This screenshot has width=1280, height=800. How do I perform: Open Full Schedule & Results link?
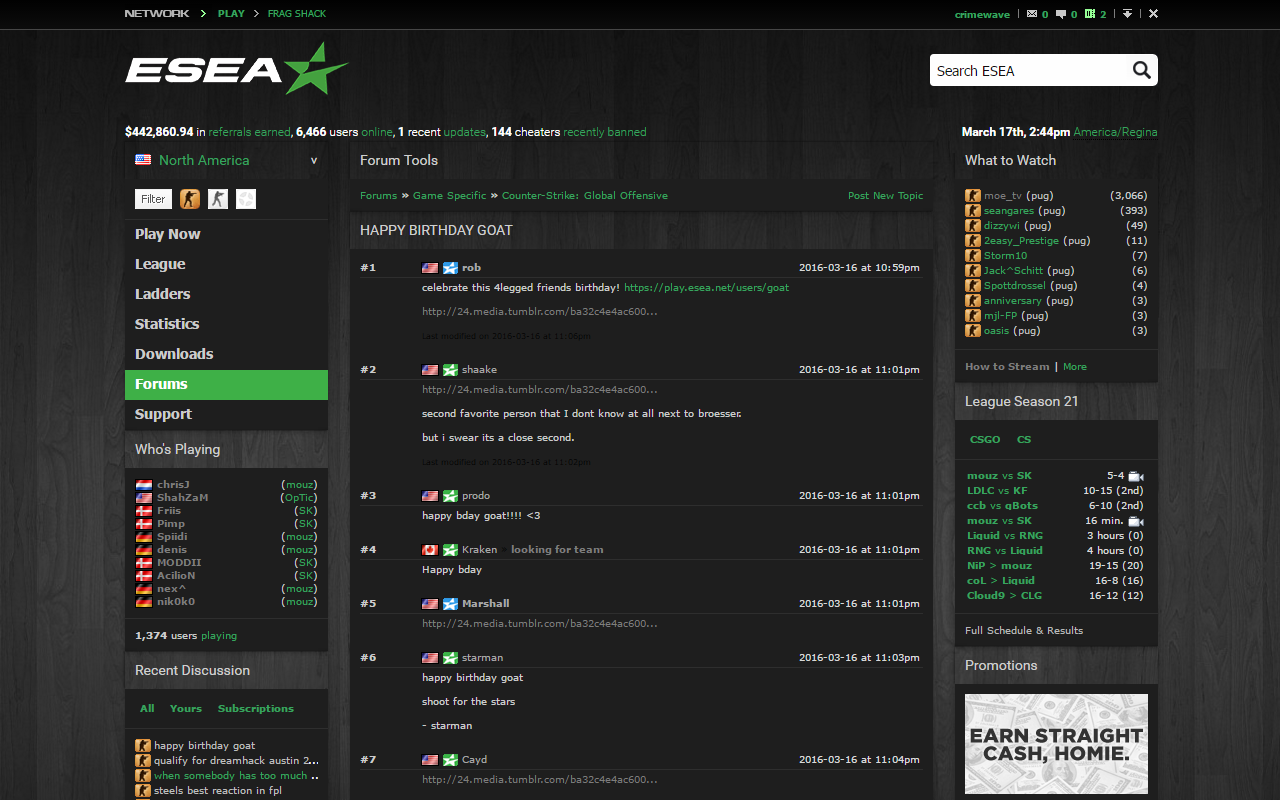(x=1024, y=631)
